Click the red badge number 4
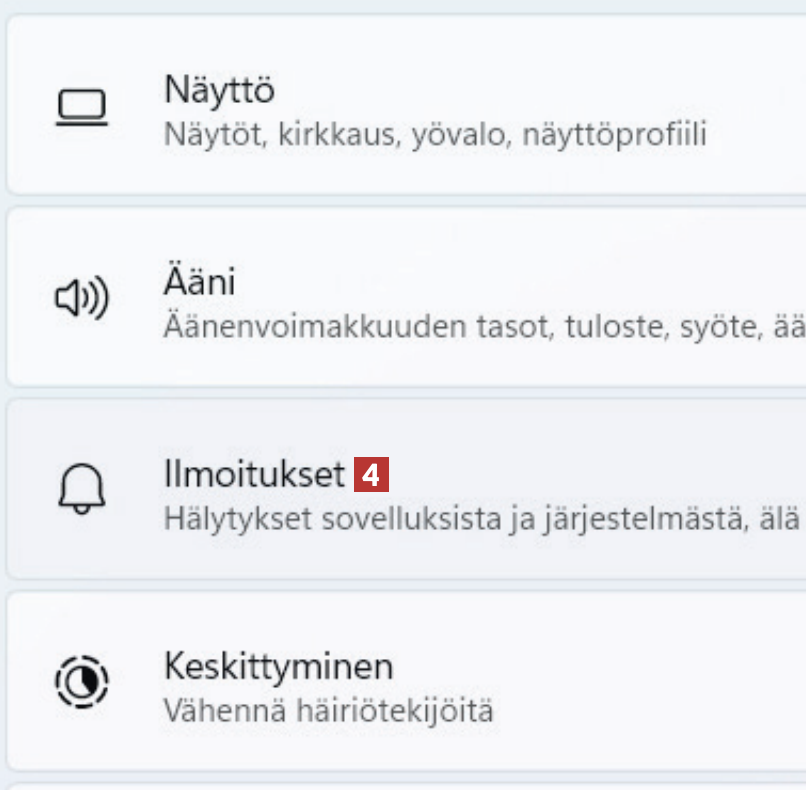Viewport: 806px width, 790px height. pyautogui.click(x=371, y=475)
